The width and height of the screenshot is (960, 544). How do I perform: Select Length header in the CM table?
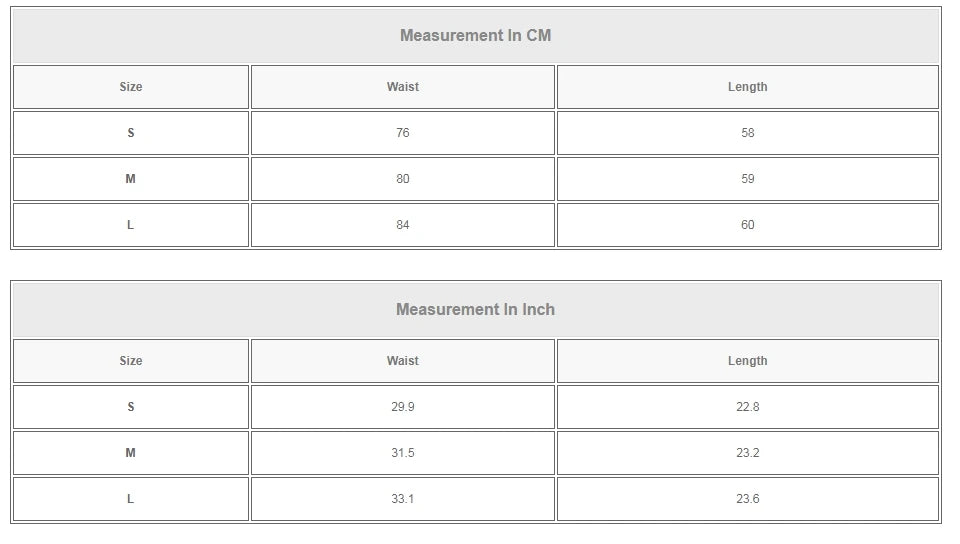(748, 87)
